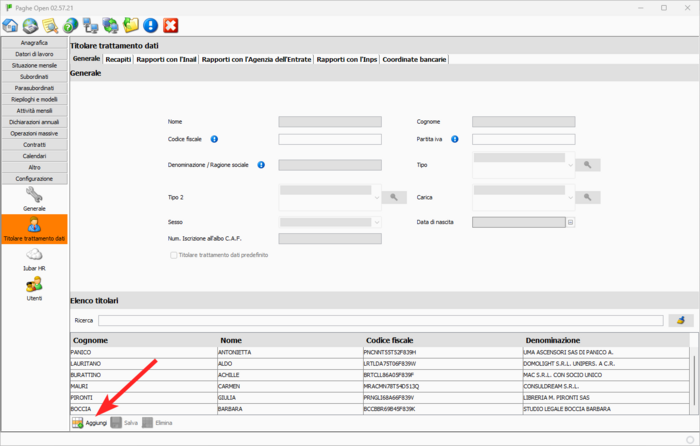Switch to the Coordinate bancarie tab
The height and width of the screenshot is (446, 700).
click(414, 59)
